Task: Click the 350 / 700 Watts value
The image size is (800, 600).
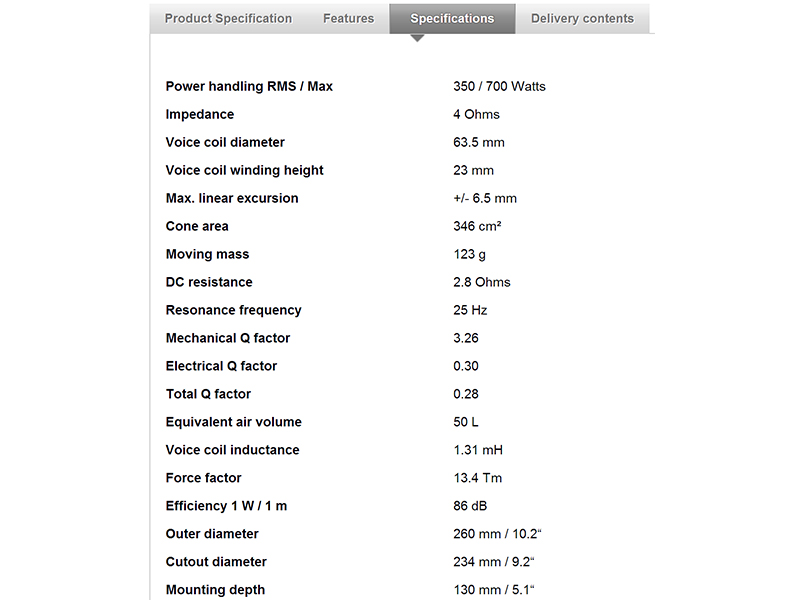Action: (x=499, y=86)
